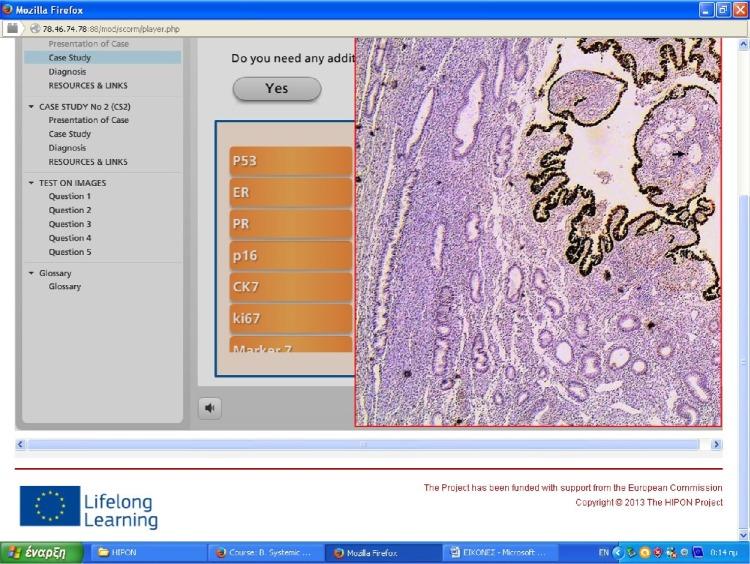Open Case Study under CS2
Image resolution: width=750 pixels, height=564 pixels.
click(x=69, y=134)
